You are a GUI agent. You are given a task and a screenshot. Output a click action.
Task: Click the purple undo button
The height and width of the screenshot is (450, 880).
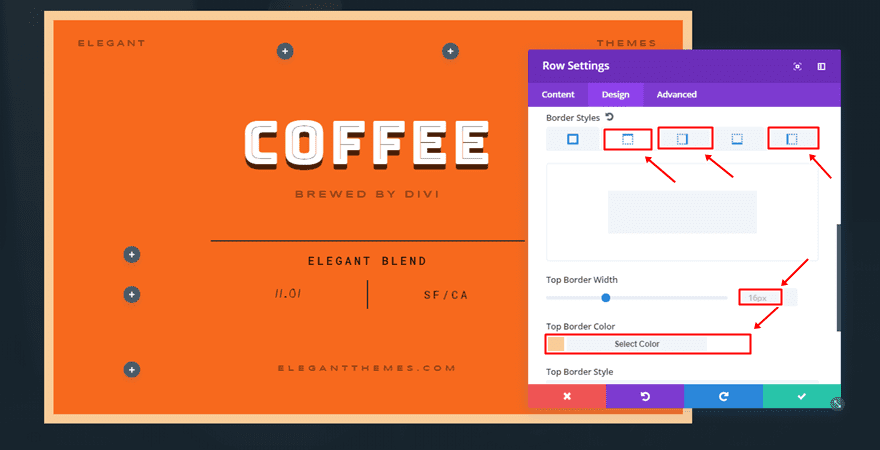point(645,396)
